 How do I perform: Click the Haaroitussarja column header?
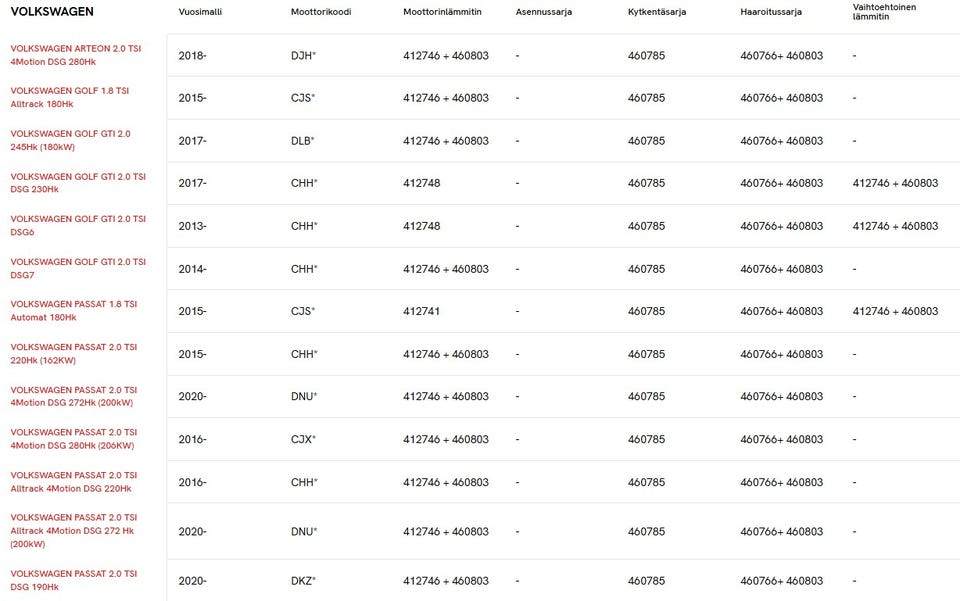771,12
